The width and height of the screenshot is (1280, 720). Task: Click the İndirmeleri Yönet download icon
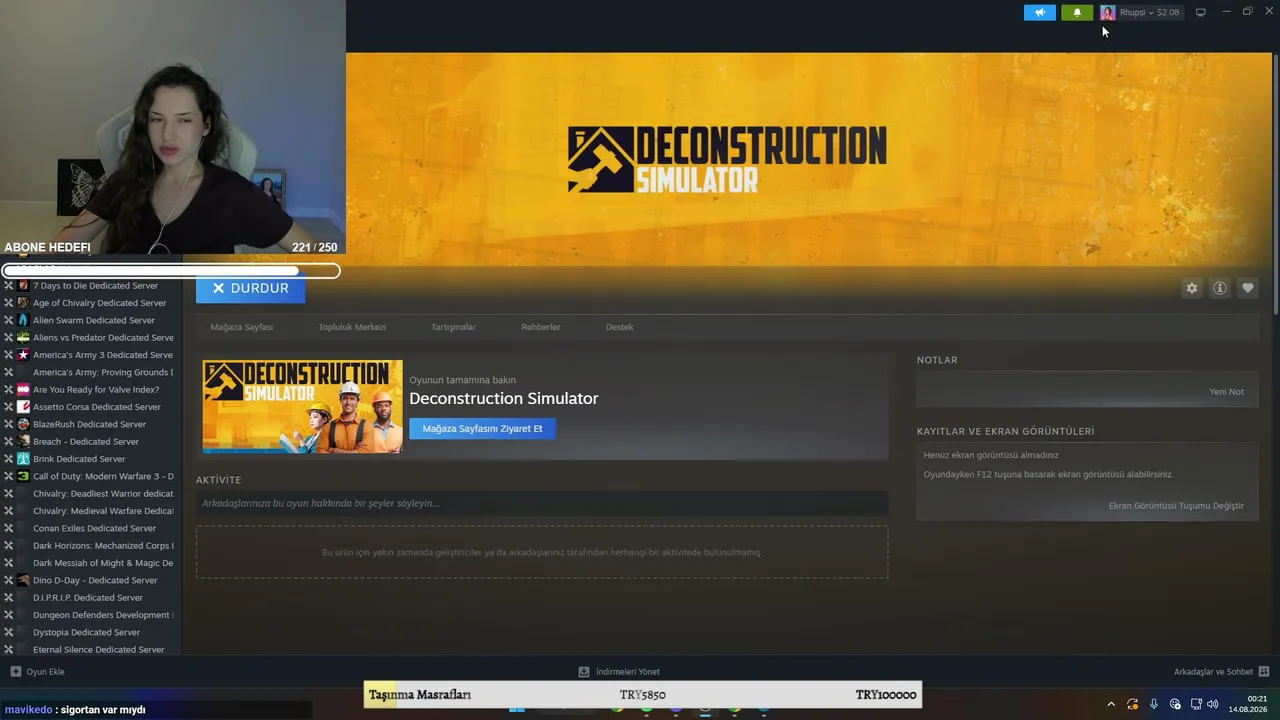click(584, 672)
